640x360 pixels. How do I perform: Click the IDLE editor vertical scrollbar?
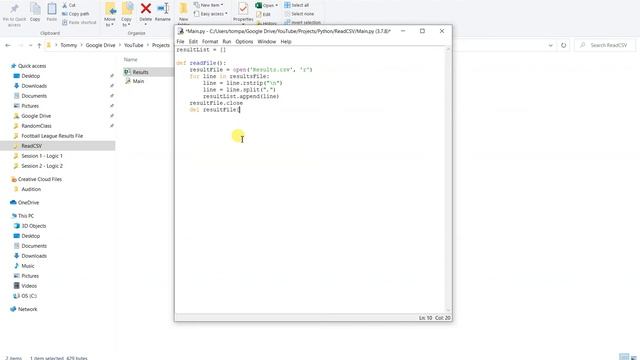(448, 180)
